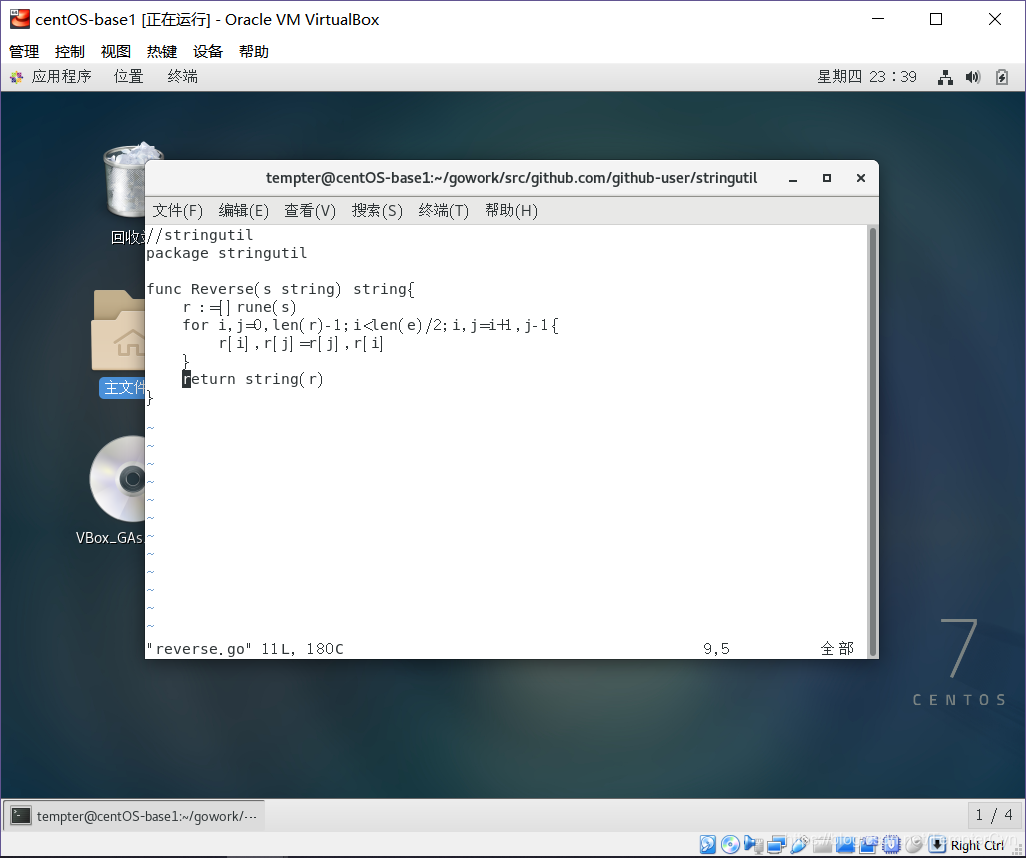
Task: Click the keyboard capture arrow icon
Action: (x=937, y=844)
